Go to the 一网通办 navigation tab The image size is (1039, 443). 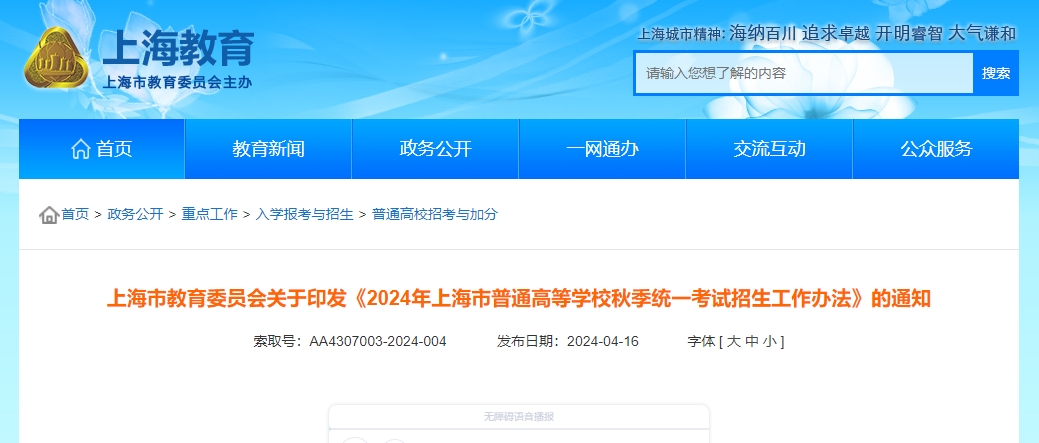coord(602,149)
